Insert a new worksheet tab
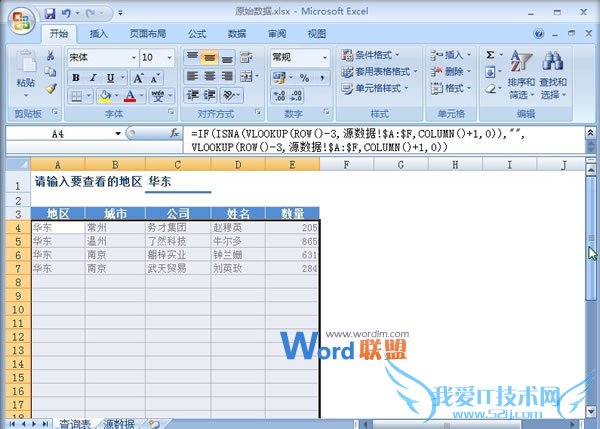600x429 pixels. pyautogui.click(x=154, y=424)
